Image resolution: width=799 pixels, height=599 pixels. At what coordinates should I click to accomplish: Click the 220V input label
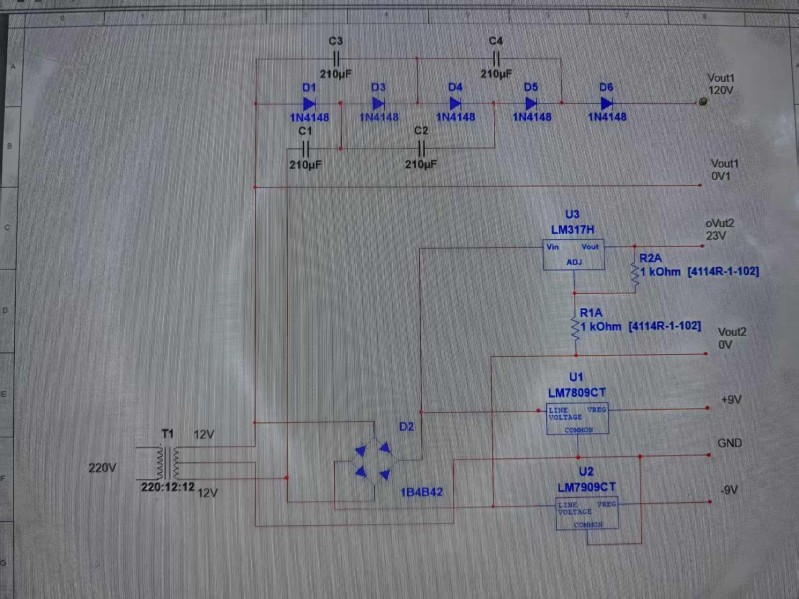[x=103, y=467]
